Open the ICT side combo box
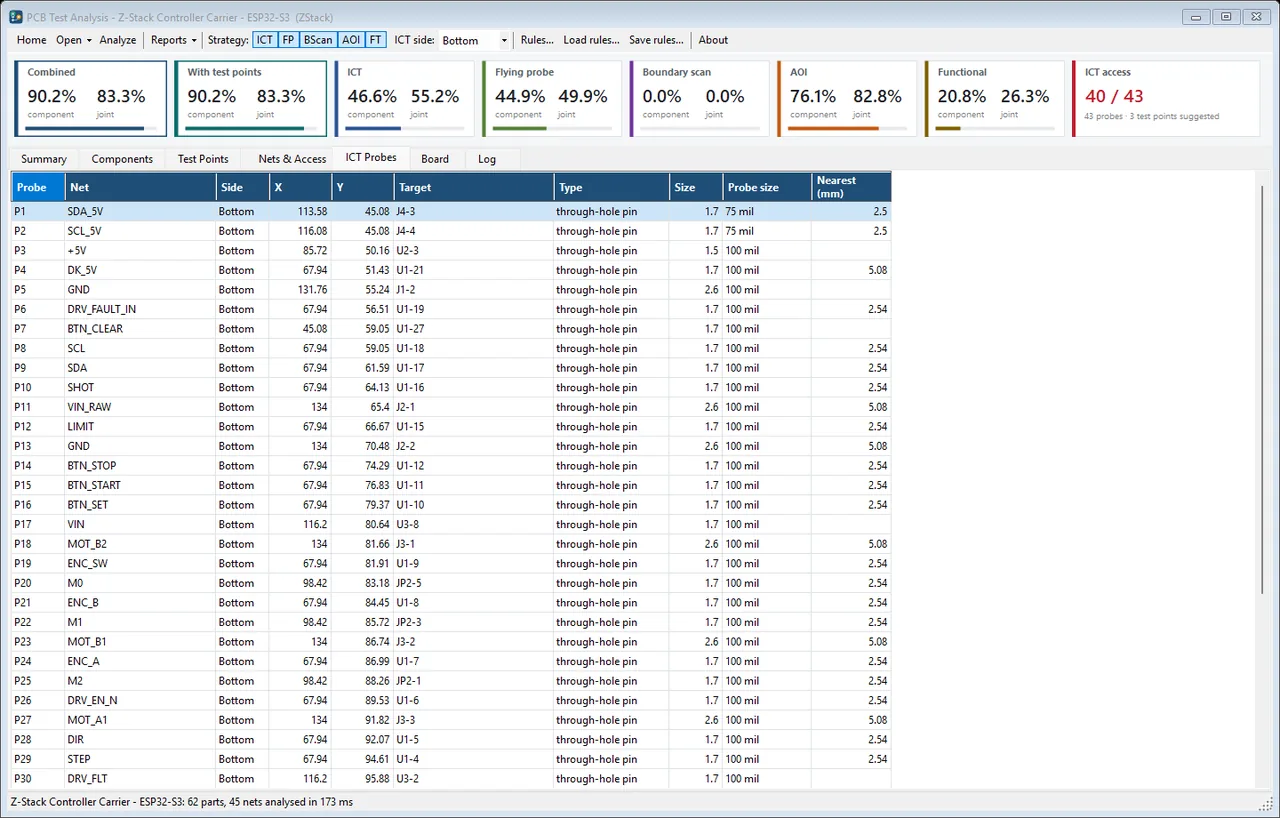The height and width of the screenshot is (818, 1280). [475, 40]
